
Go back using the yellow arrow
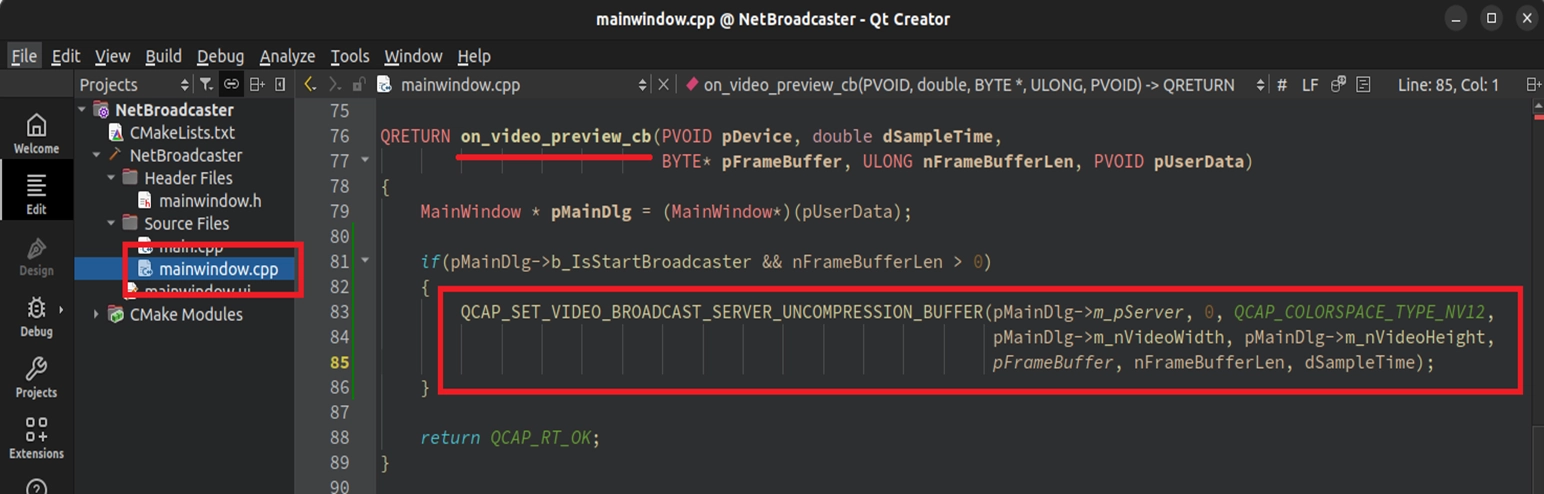311,85
